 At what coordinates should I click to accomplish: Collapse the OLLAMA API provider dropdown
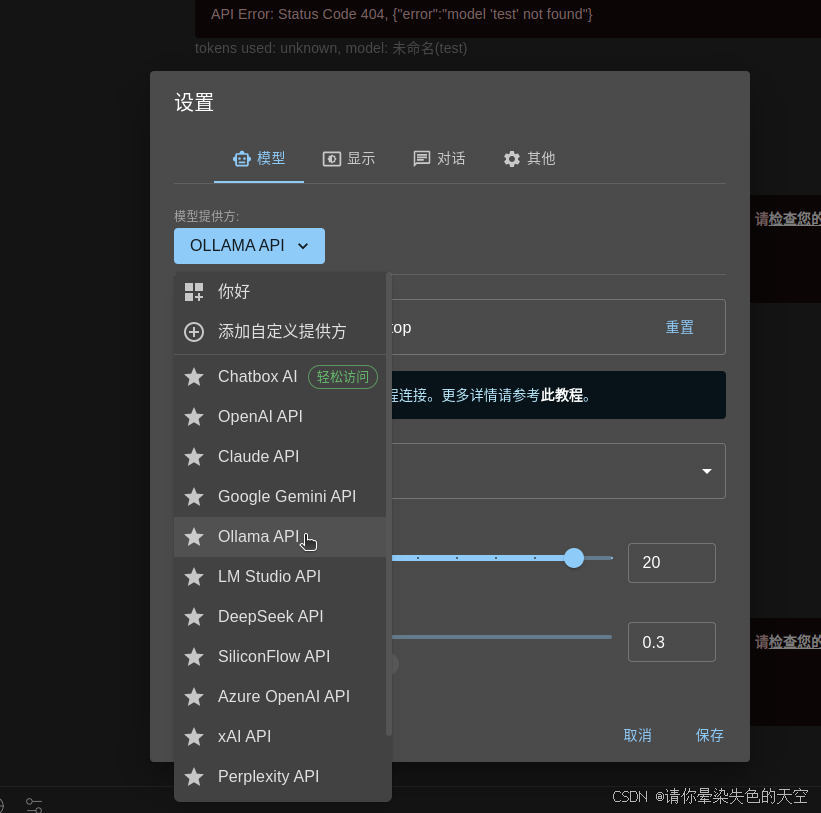[x=249, y=246]
